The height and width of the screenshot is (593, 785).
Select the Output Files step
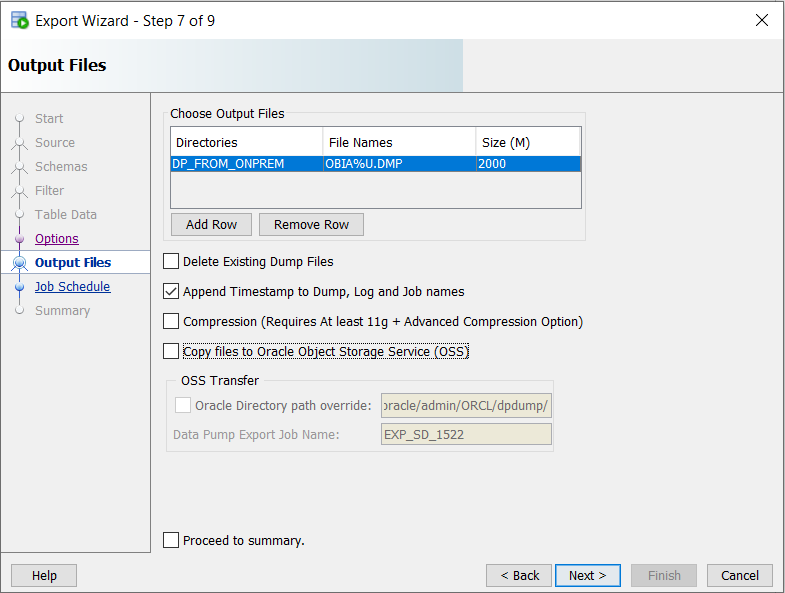(73, 262)
